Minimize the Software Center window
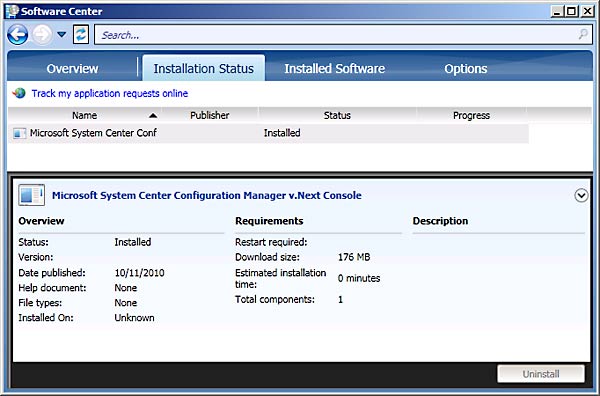 (x=558, y=11)
